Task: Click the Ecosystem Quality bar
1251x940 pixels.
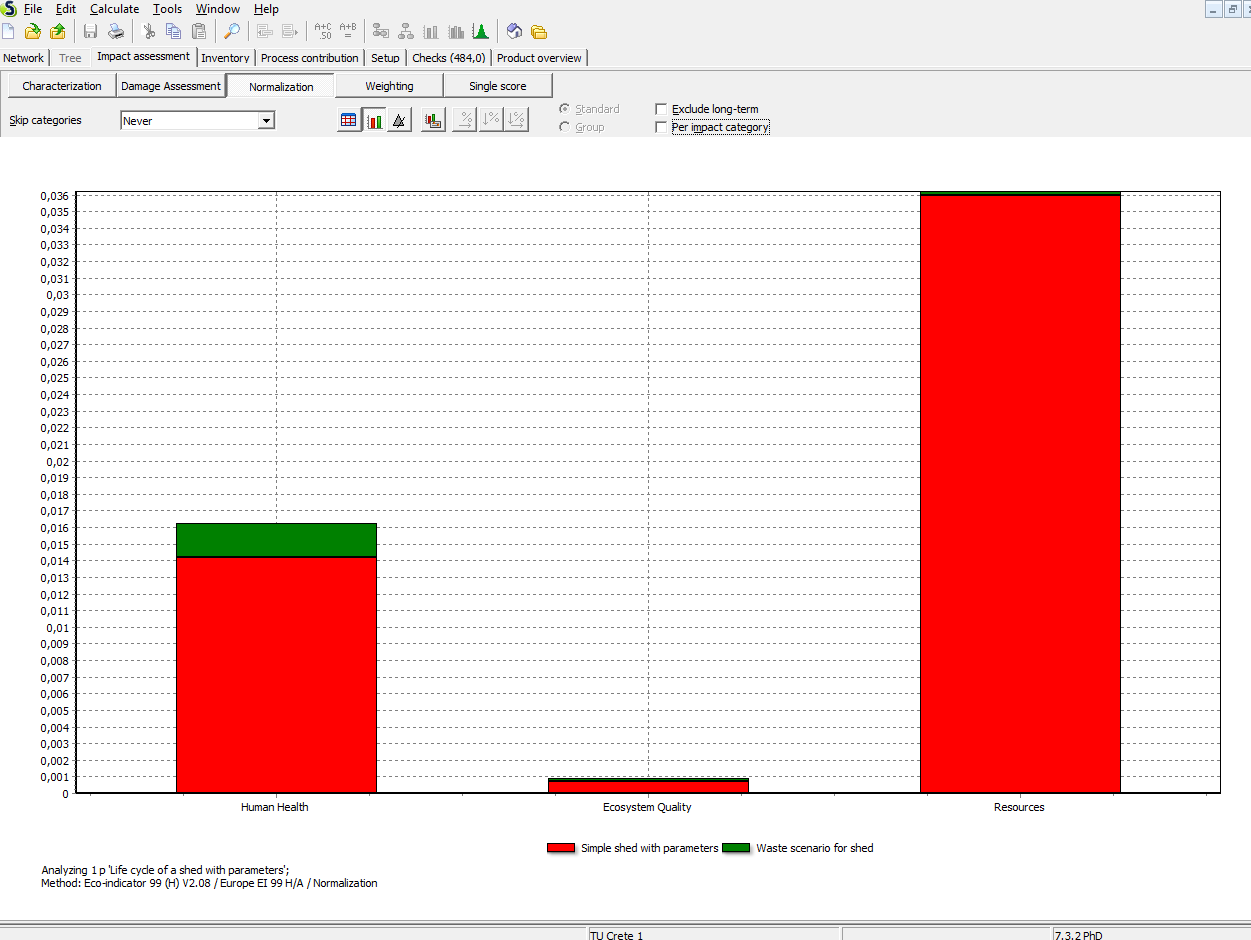Action: [648, 786]
